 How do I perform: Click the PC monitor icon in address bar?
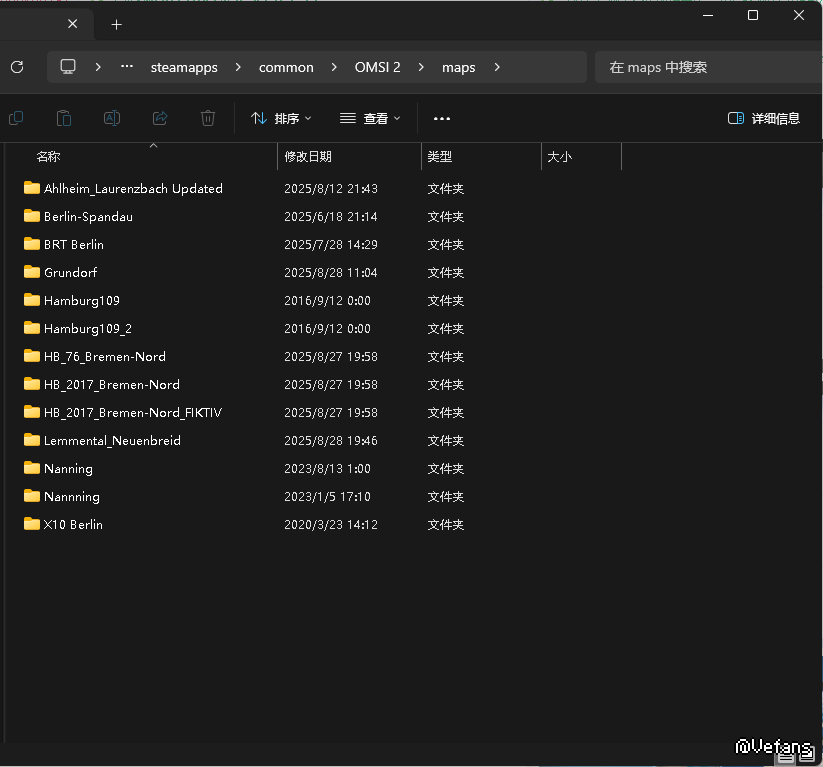68,67
